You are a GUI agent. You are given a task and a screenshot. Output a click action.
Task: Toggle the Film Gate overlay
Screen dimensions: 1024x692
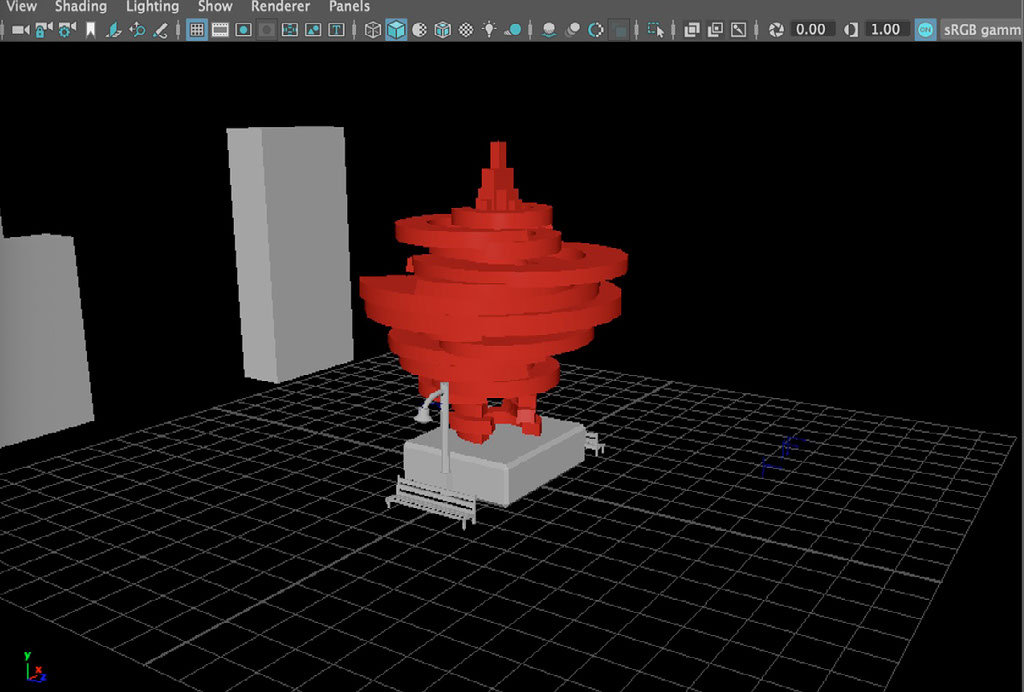(x=220, y=30)
